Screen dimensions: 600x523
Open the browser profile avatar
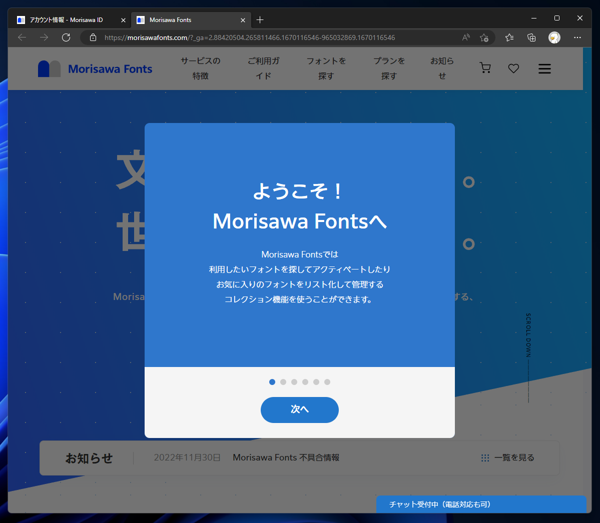(554, 37)
